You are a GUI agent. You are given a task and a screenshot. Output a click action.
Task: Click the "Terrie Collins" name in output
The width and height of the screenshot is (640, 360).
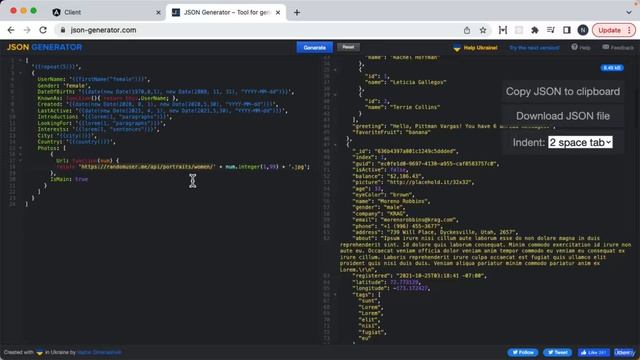click(x=415, y=107)
